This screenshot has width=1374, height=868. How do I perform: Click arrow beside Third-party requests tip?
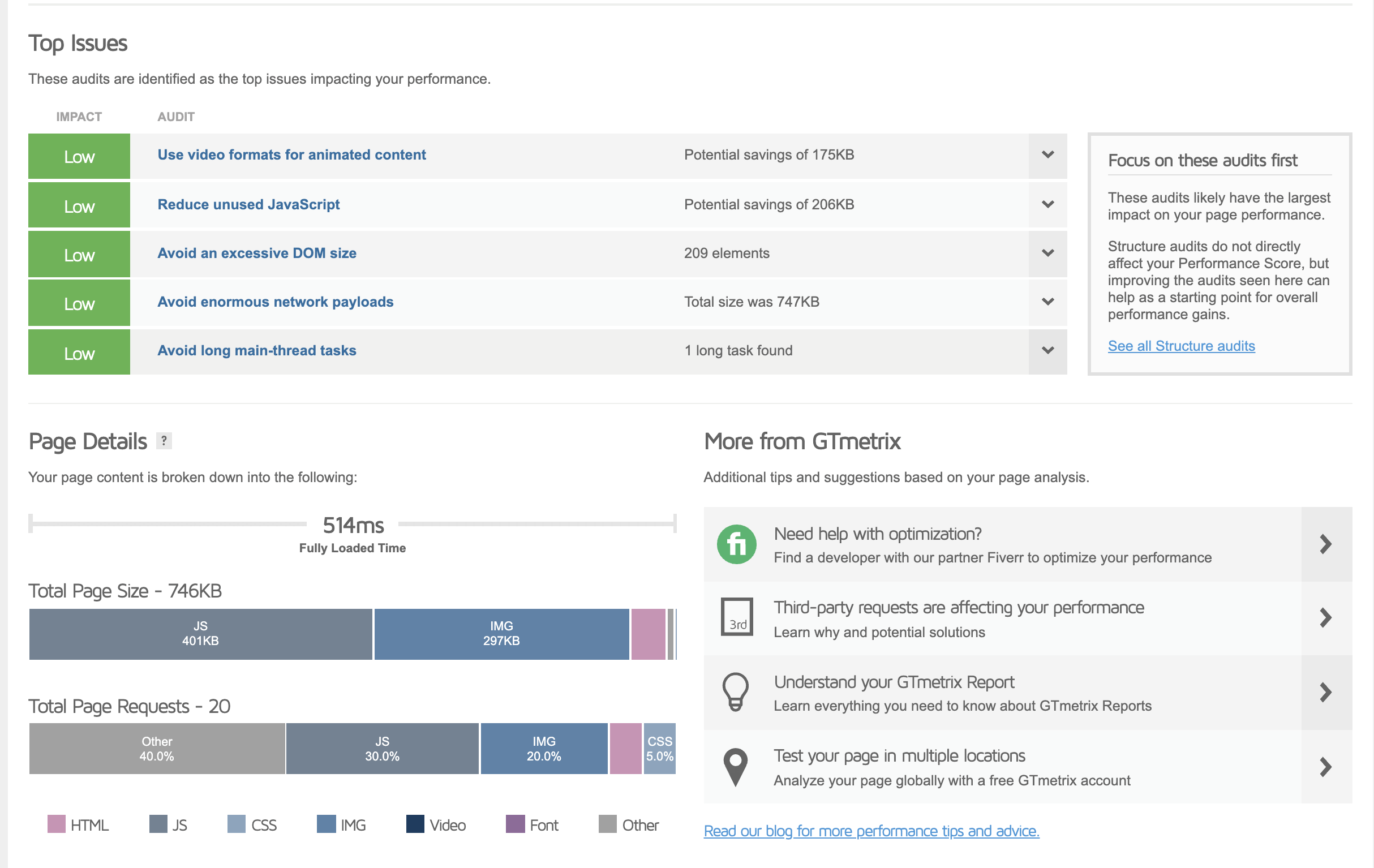pyautogui.click(x=1325, y=617)
